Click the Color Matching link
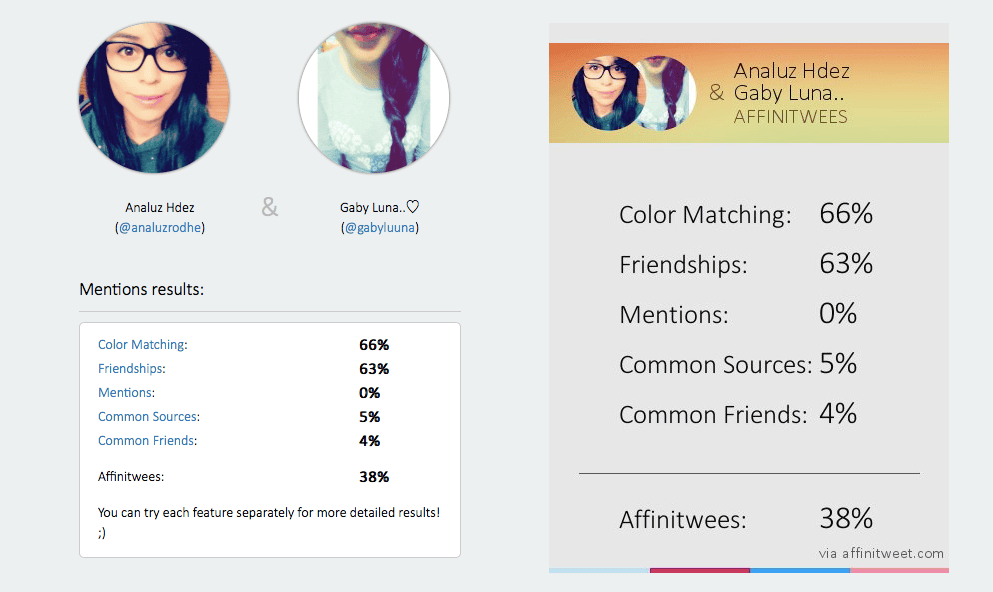The width and height of the screenshot is (993, 592). click(142, 344)
